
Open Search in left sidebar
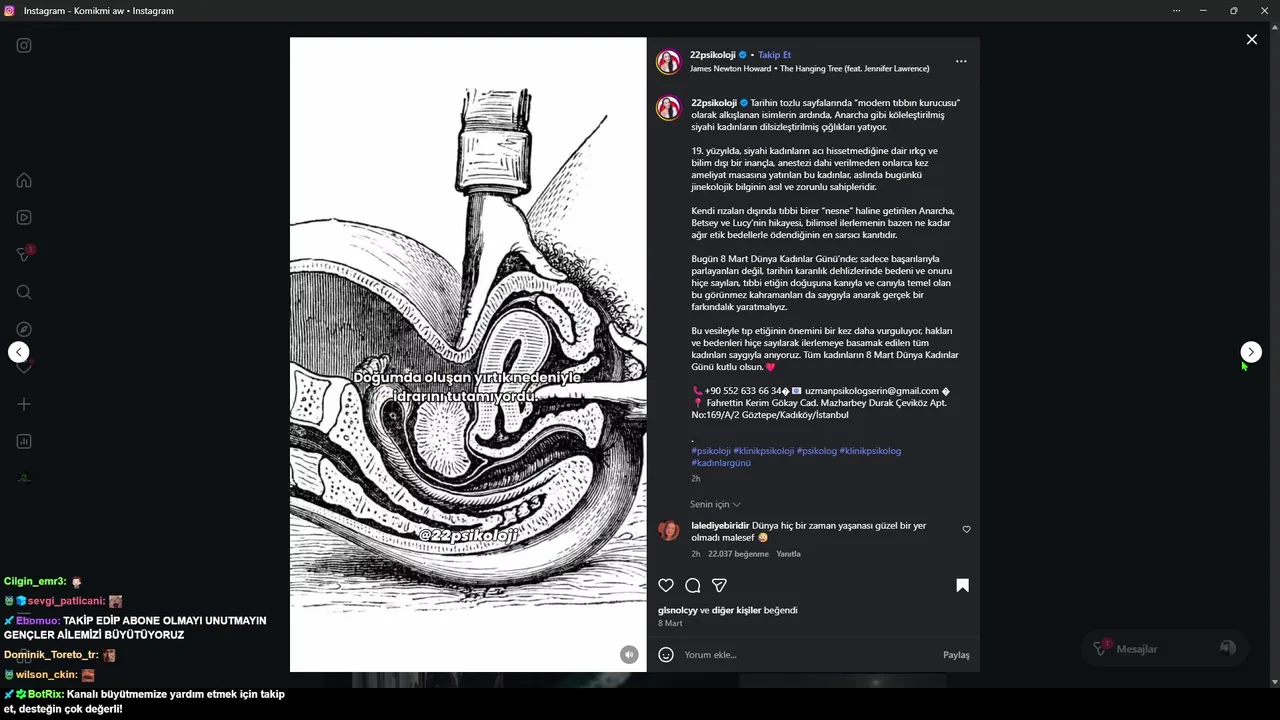pos(24,292)
